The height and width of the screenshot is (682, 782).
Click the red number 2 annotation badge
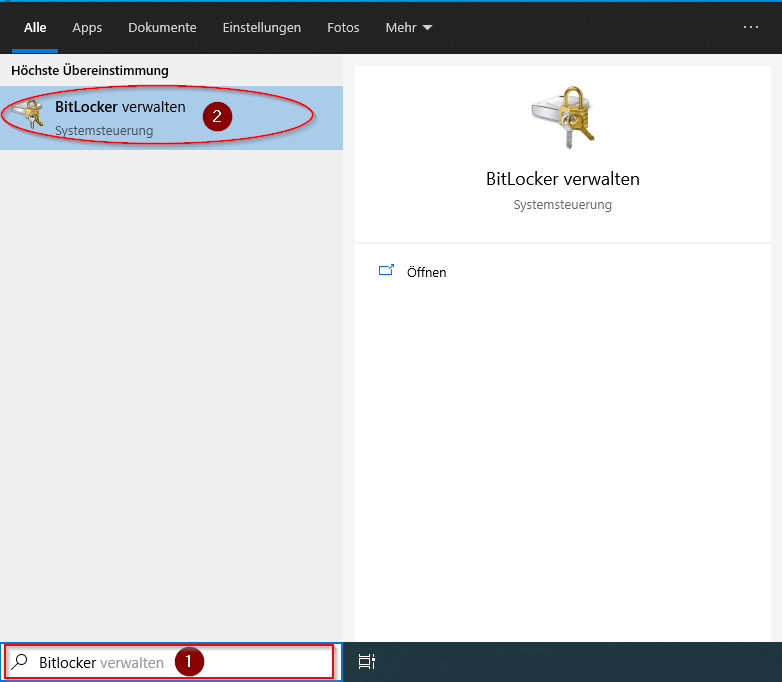pyautogui.click(x=217, y=116)
